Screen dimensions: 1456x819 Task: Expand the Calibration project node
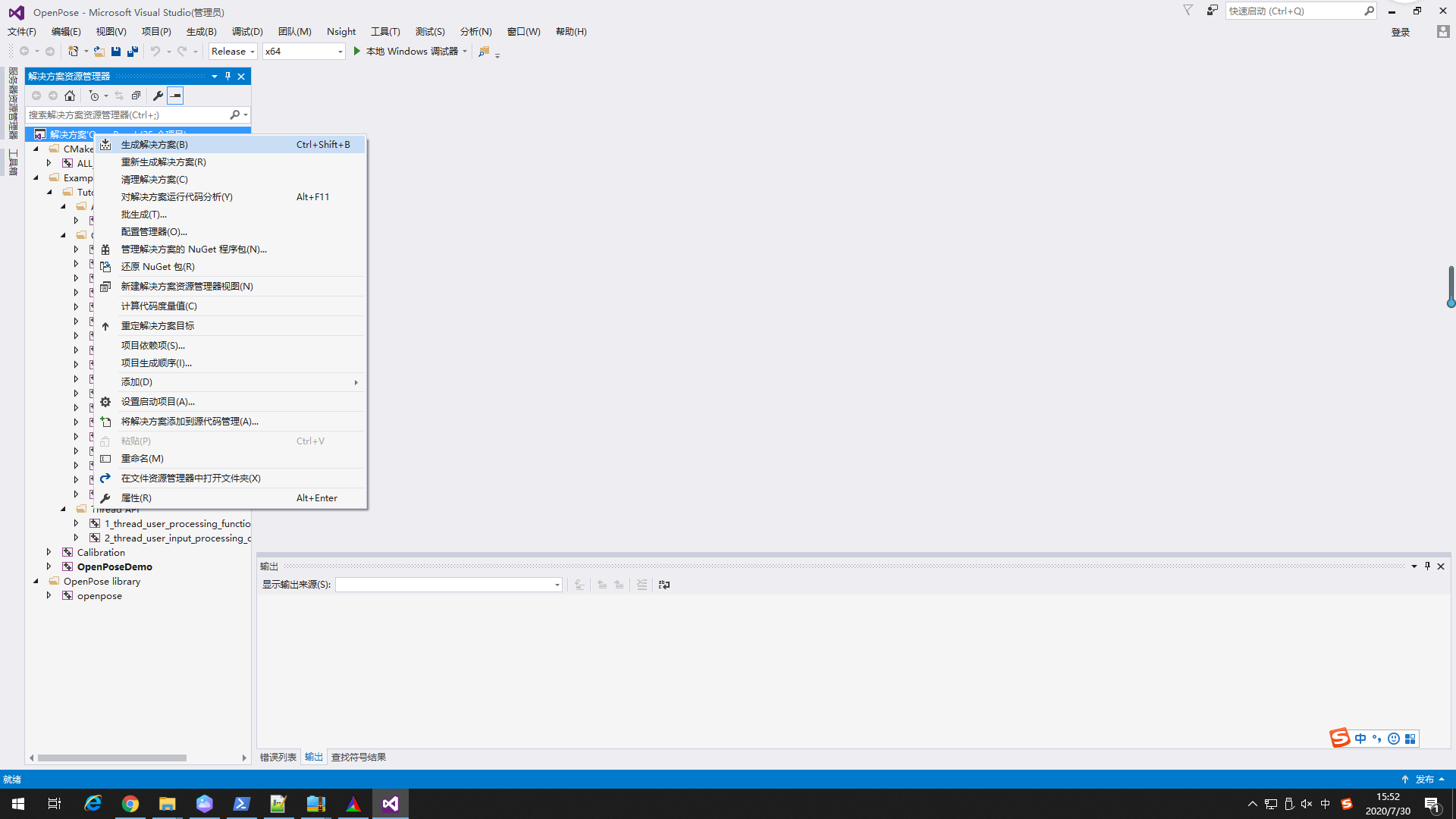pyautogui.click(x=49, y=552)
